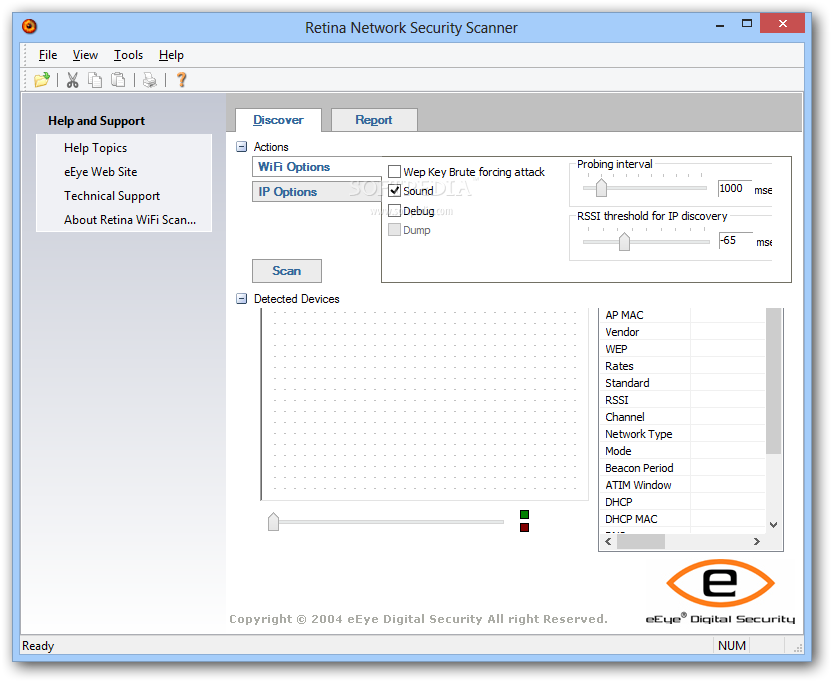Click the horizontal scrollbar right arrow

tap(757, 541)
